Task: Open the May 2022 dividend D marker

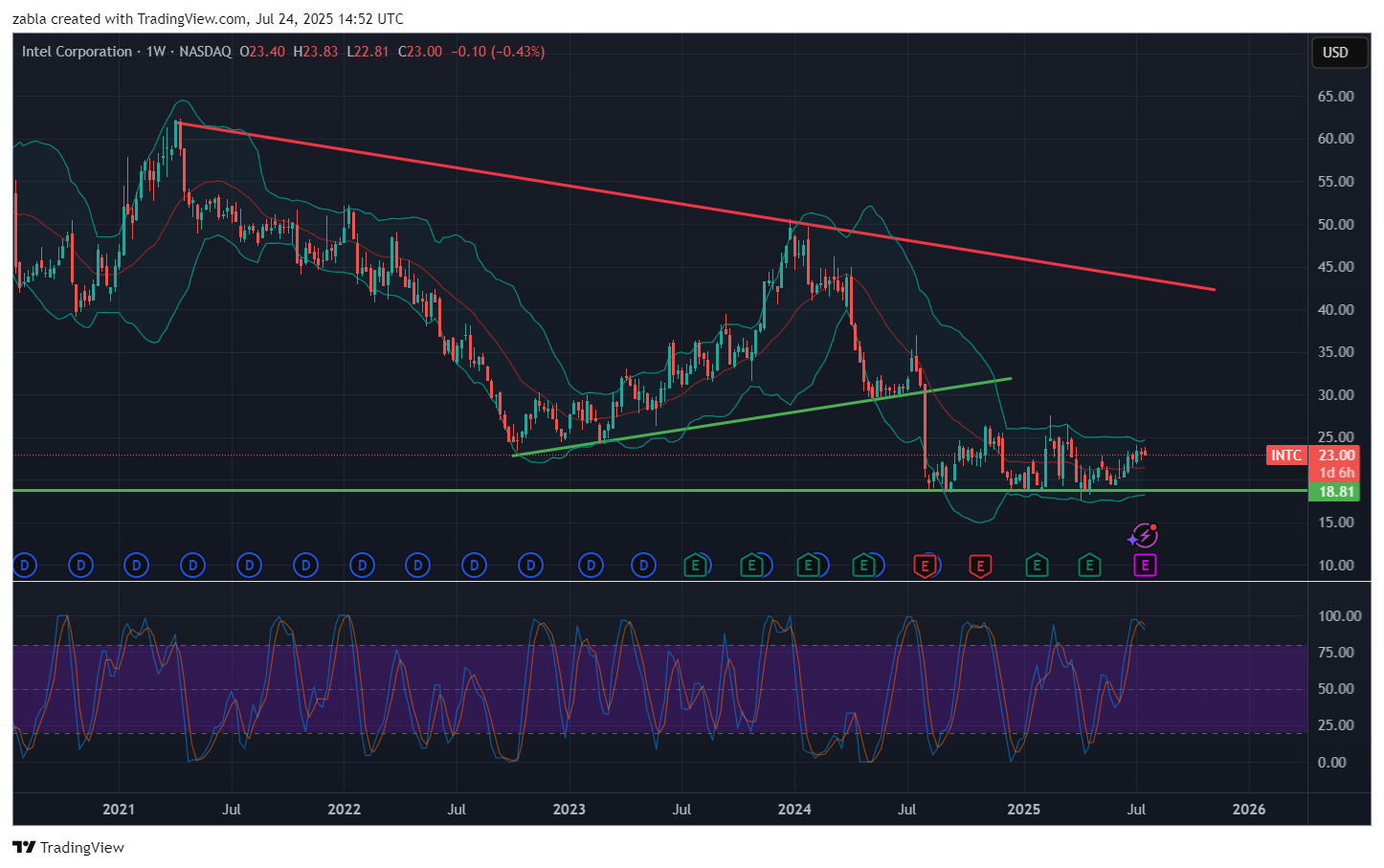Action: coord(417,566)
